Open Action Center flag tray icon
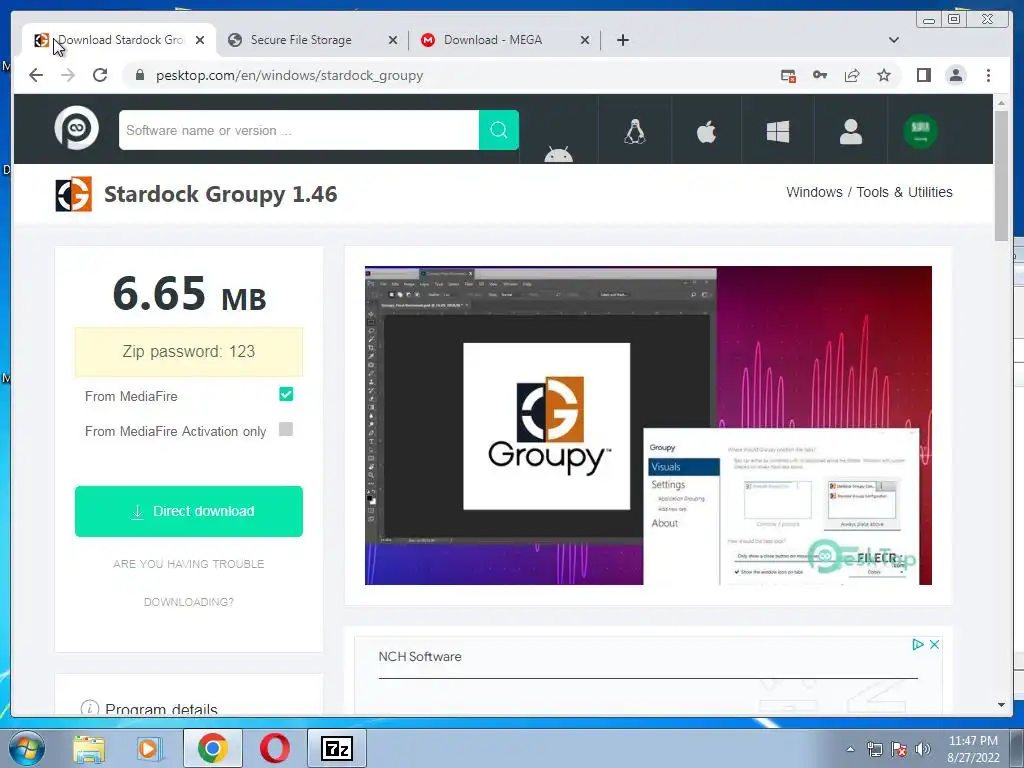This screenshot has width=1024, height=768. pyautogui.click(x=899, y=749)
